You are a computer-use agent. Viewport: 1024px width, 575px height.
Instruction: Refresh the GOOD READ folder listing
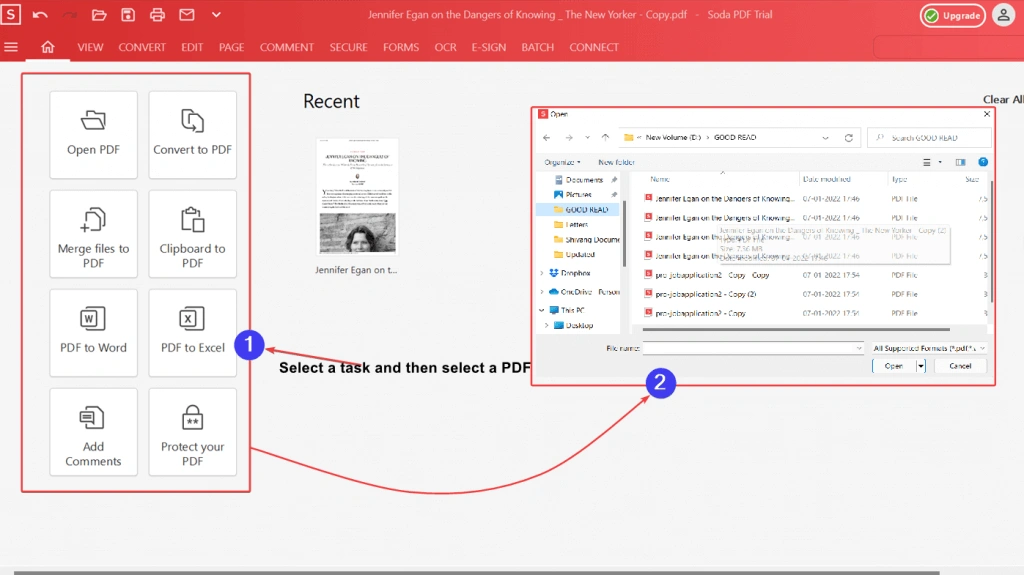point(849,138)
